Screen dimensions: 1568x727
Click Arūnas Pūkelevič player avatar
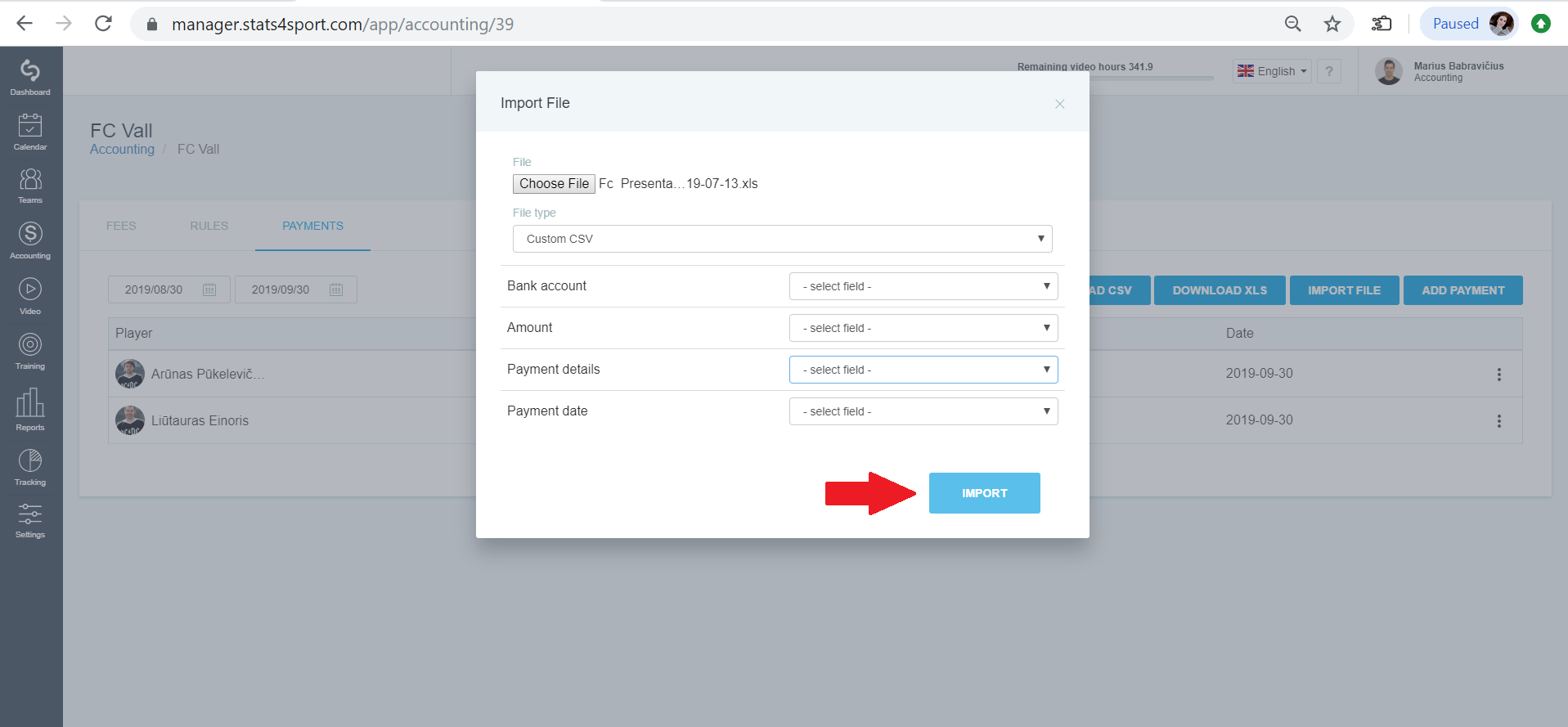(x=130, y=374)
